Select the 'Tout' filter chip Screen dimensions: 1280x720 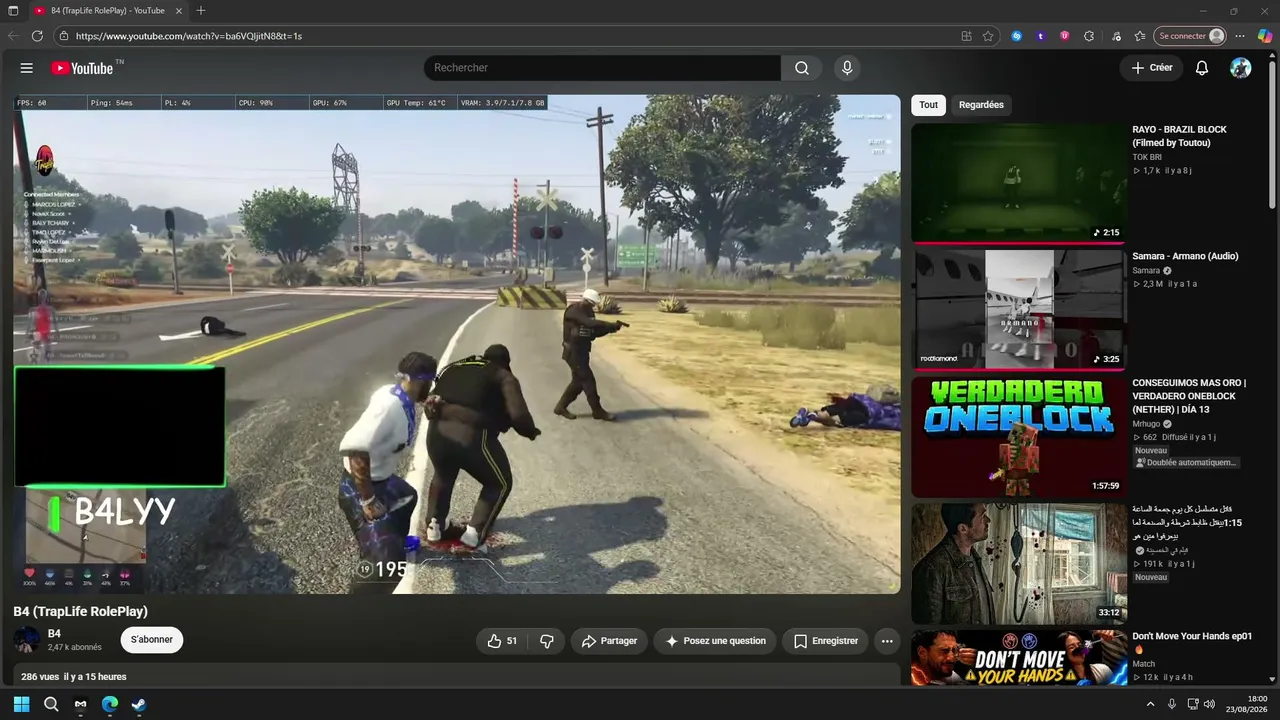[x=929, y=105]
